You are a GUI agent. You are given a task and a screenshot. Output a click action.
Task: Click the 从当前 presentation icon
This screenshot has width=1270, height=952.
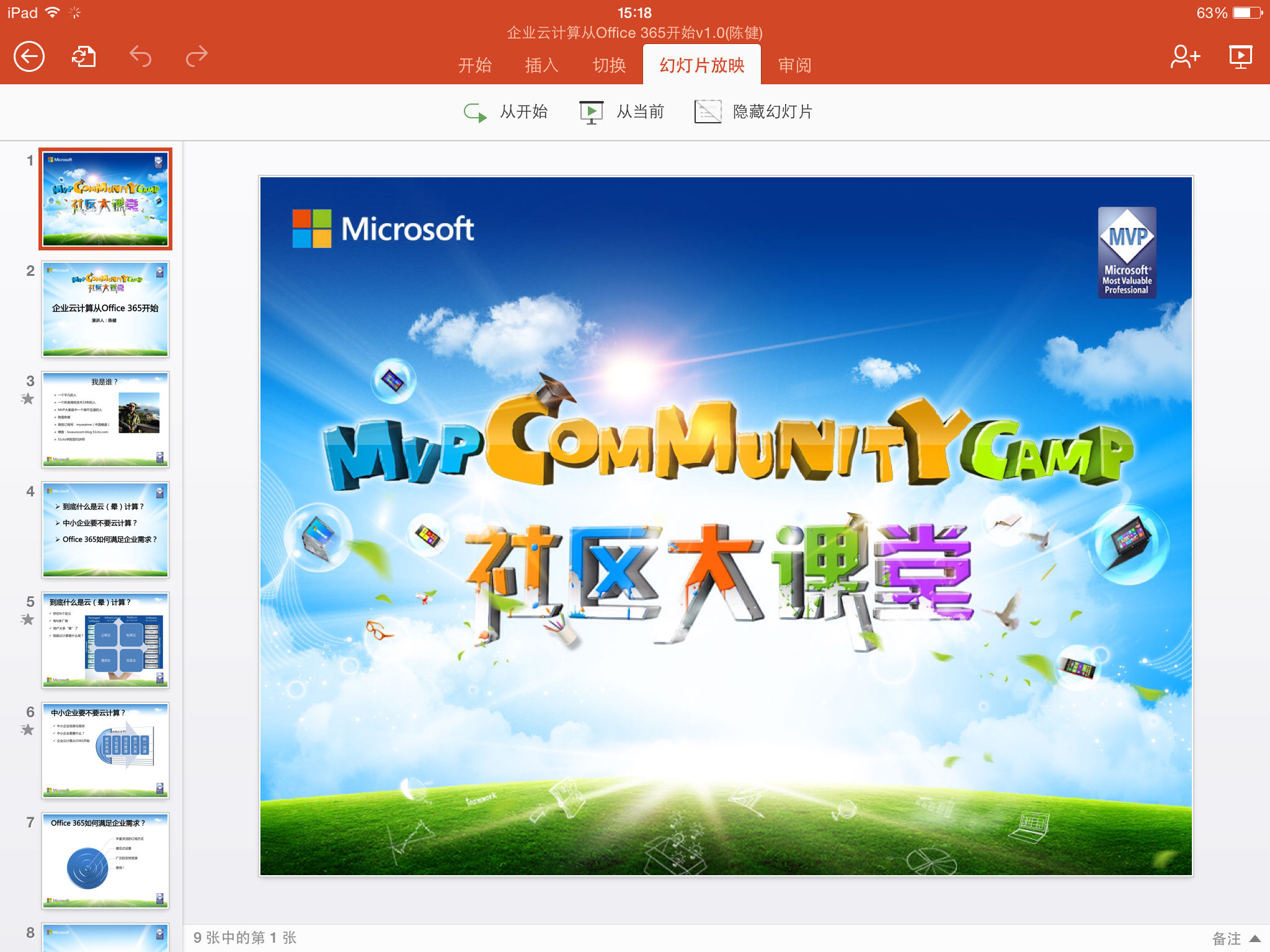coord(591,112)
